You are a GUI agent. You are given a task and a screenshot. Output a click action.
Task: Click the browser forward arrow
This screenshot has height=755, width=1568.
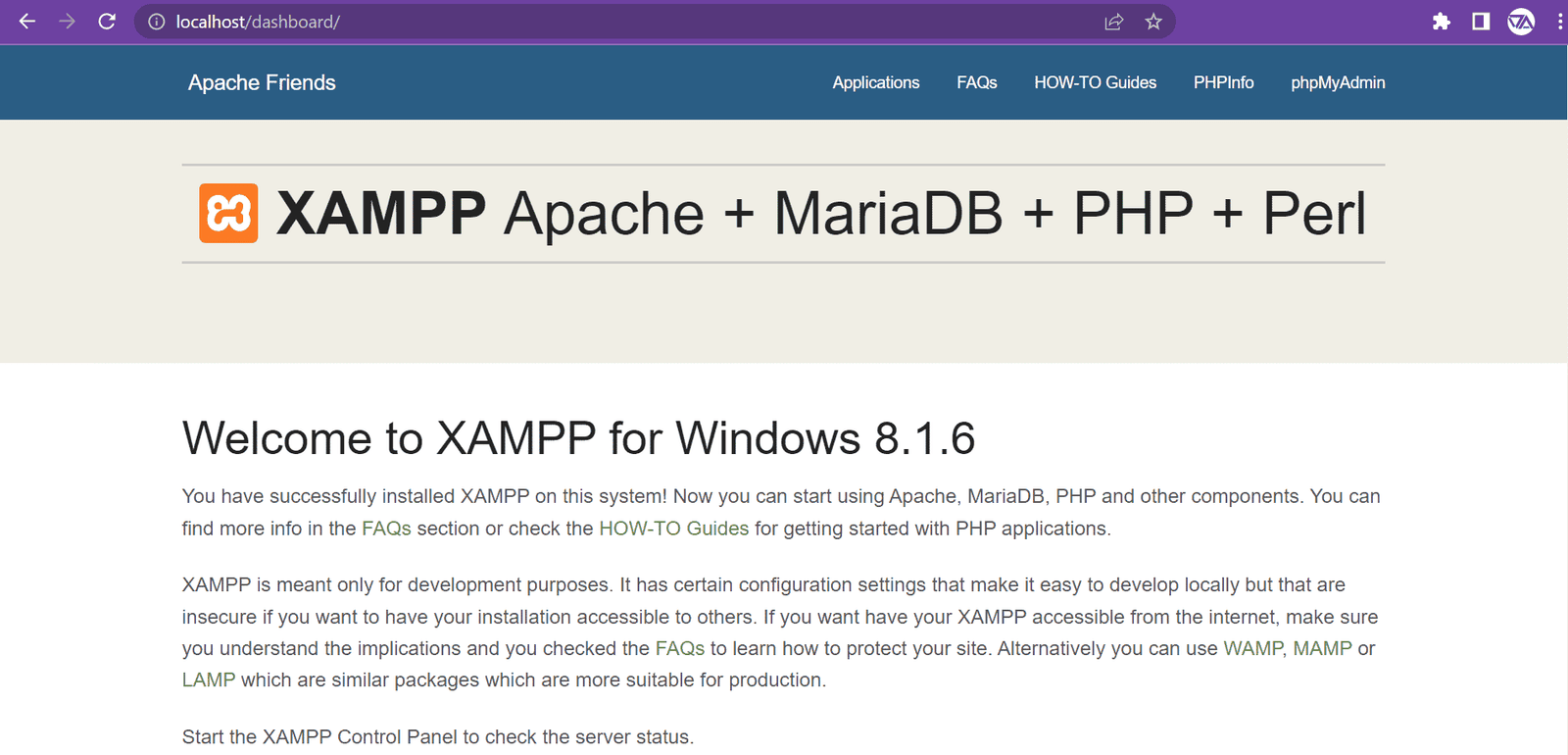coord(67,22)
